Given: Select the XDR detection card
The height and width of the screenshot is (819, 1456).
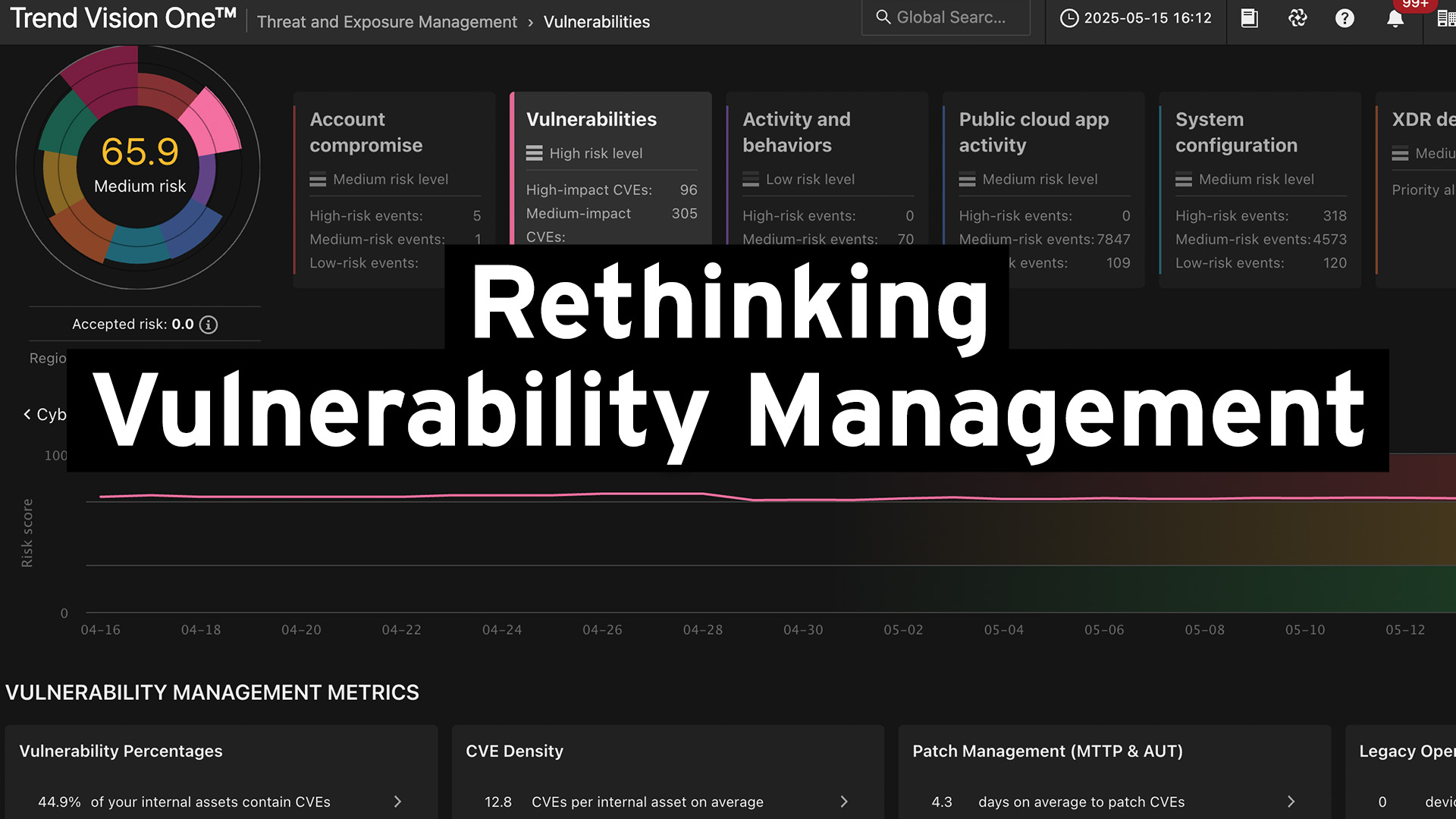Looking at the screenshot, I should (1416, 190).
